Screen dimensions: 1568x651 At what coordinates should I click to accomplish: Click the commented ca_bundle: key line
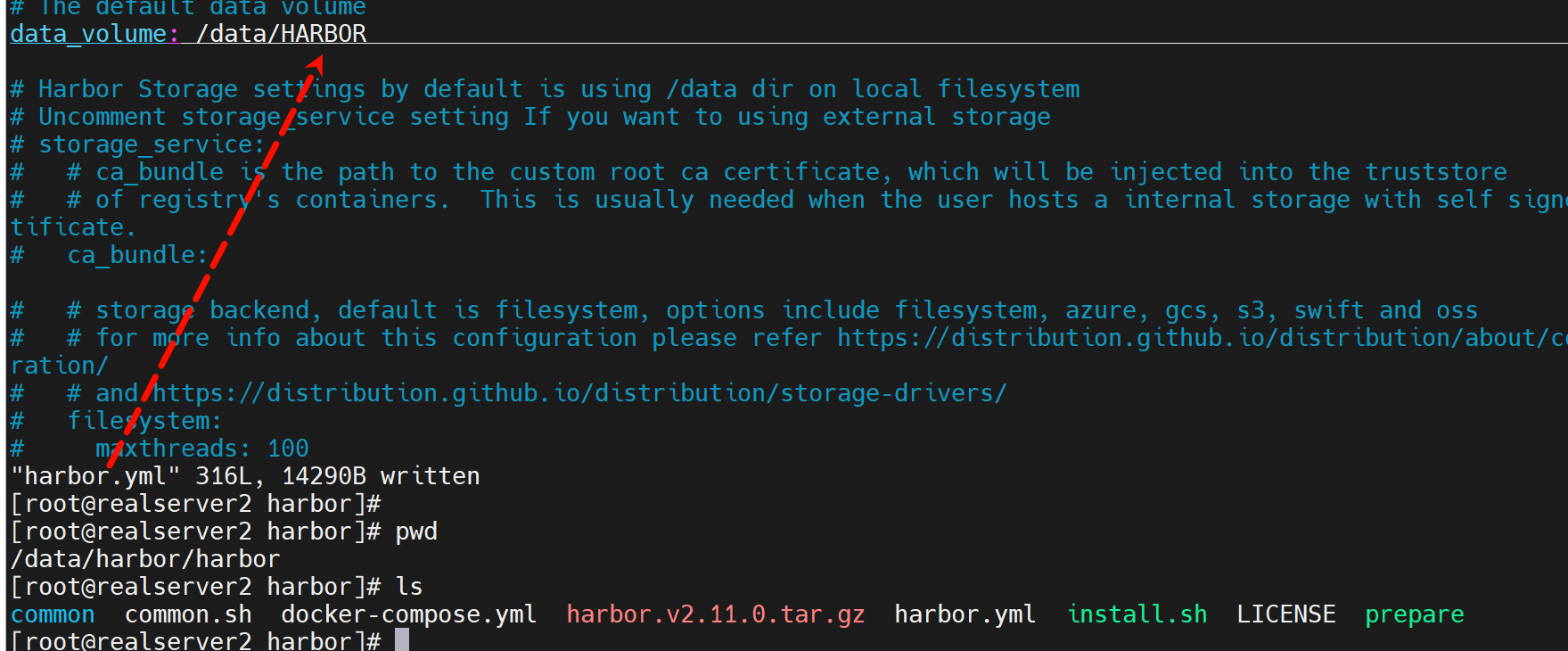tap(137, 255)
